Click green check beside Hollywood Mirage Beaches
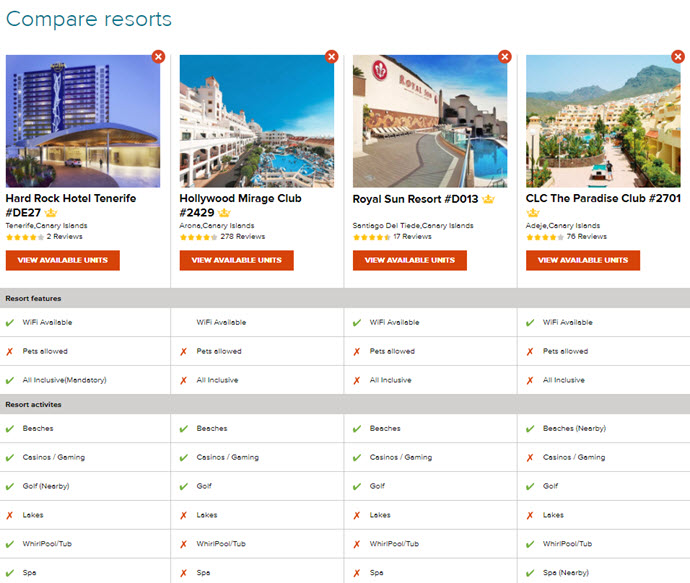Image resolution: width=690 pixels, height=583 pixels. point(184,429)
